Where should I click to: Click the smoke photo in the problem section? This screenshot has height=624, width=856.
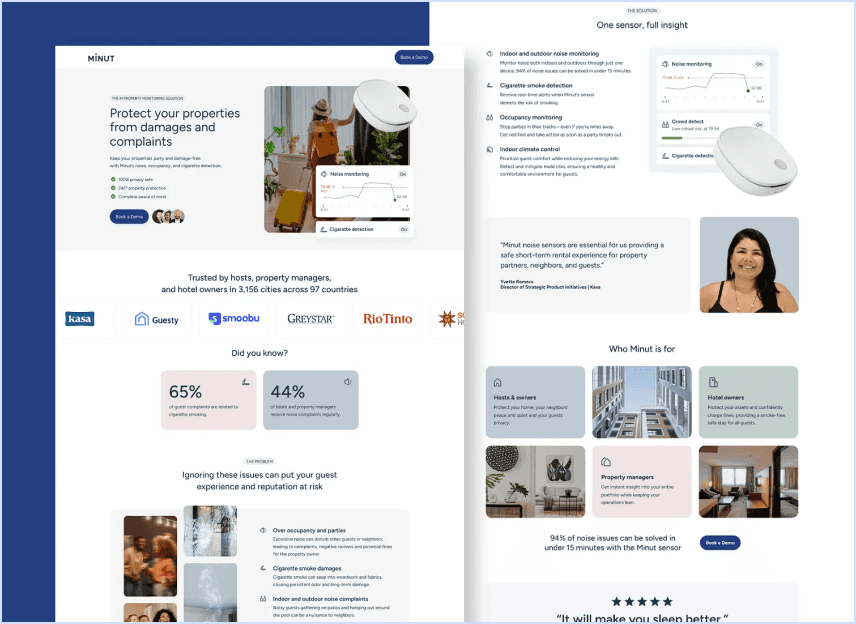click(x=210, y=592)
